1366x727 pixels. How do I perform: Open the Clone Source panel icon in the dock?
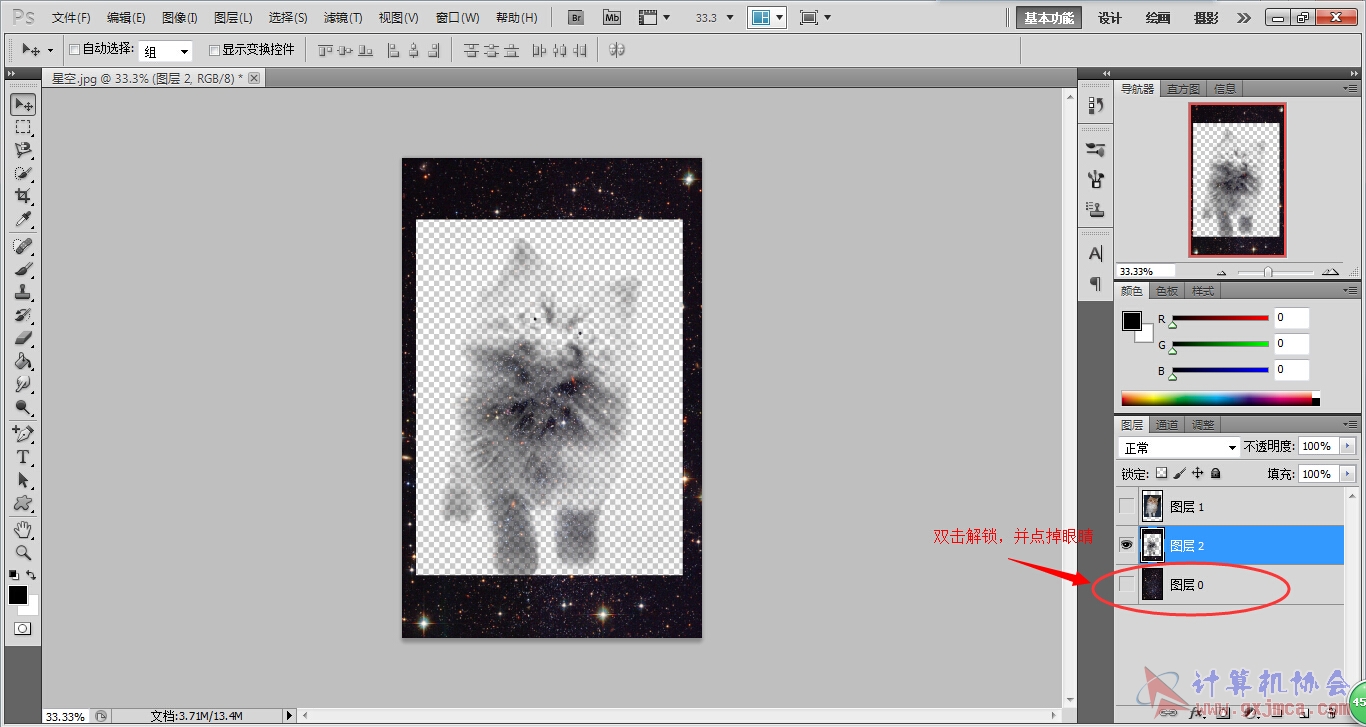1096,210
